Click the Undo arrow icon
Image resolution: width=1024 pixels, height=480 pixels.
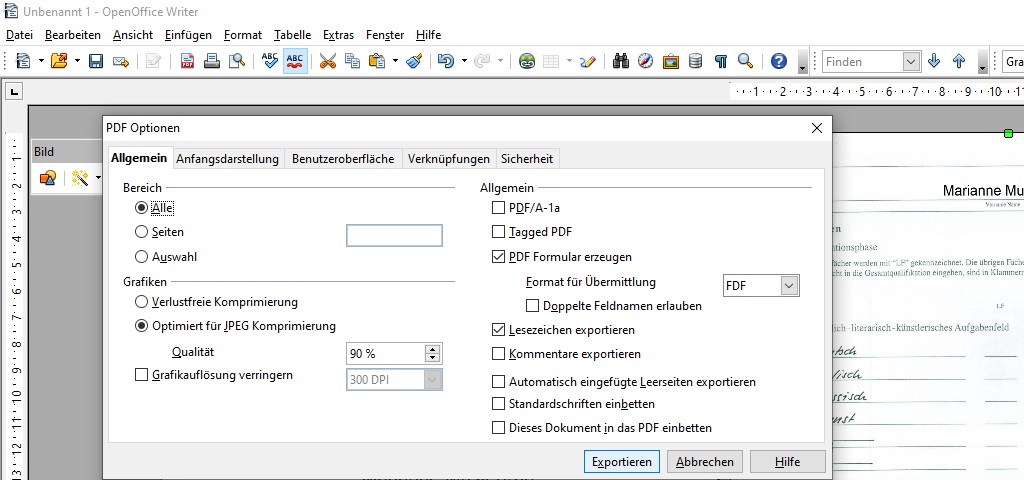point(445,61)
